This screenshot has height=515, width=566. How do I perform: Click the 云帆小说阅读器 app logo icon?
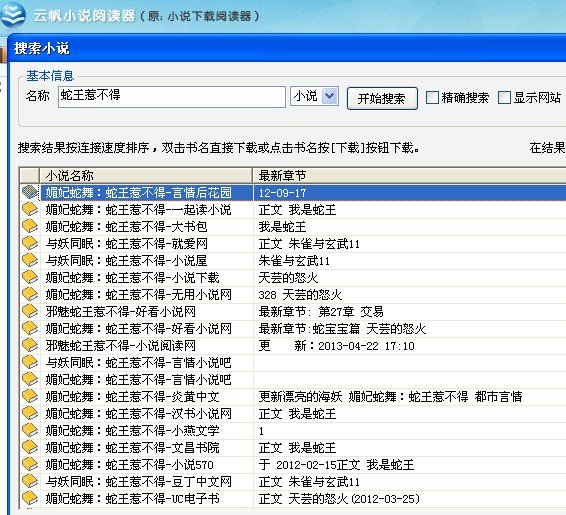[13, 15]
